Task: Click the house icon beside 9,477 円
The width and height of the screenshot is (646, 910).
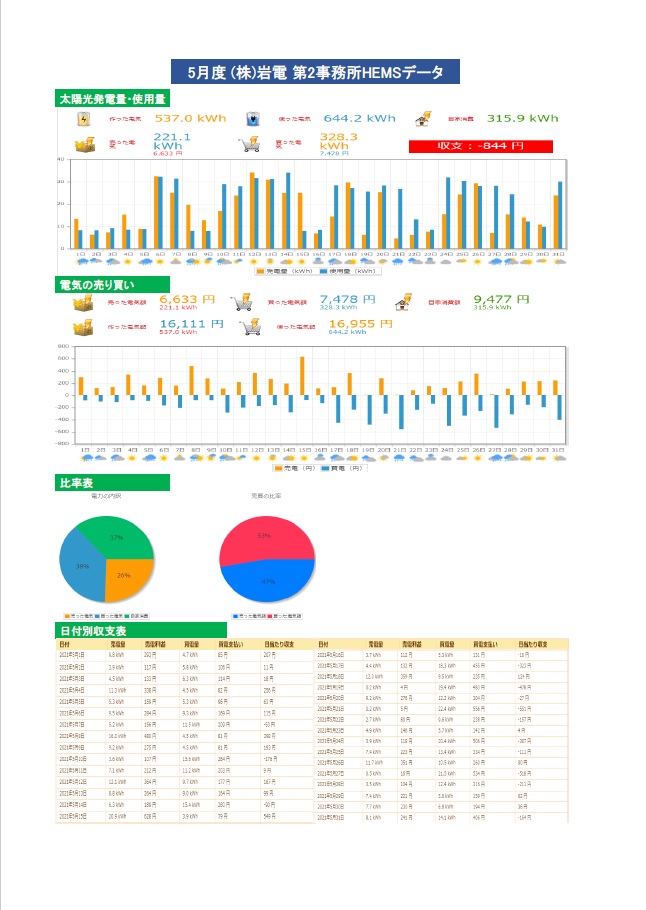Action: [x=405, y=302]
